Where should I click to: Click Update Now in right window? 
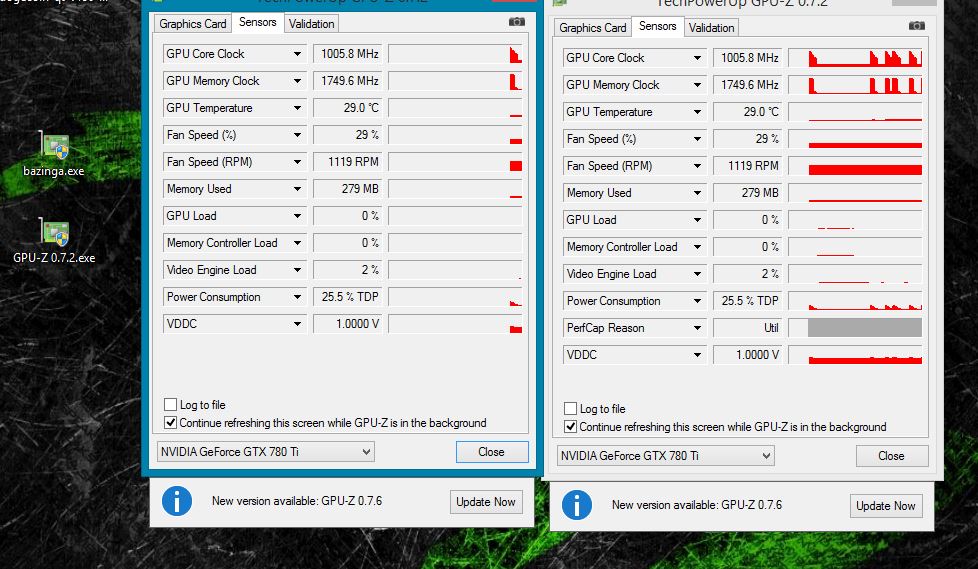click(x=886, y=505)
